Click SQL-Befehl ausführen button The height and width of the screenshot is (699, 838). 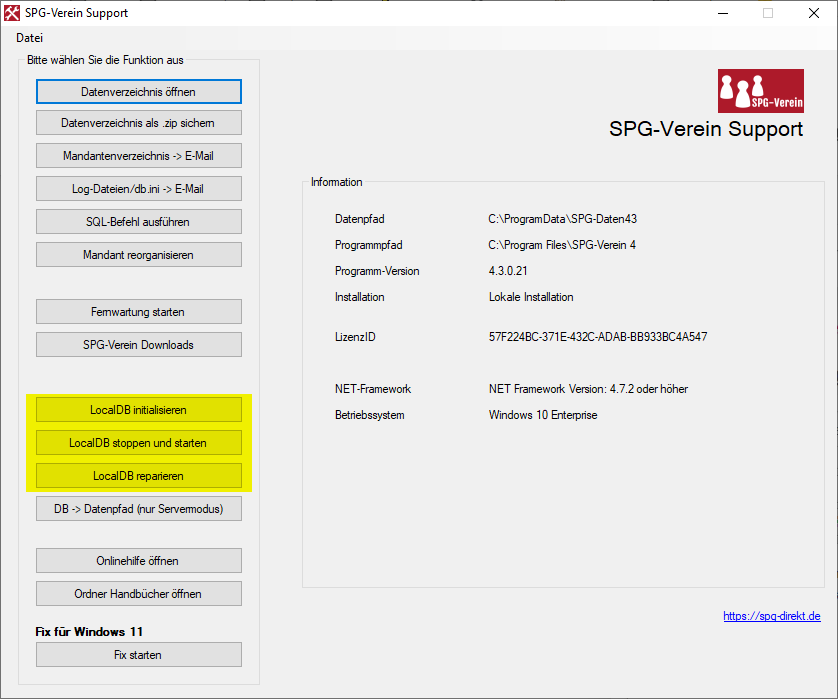(138, 222)
